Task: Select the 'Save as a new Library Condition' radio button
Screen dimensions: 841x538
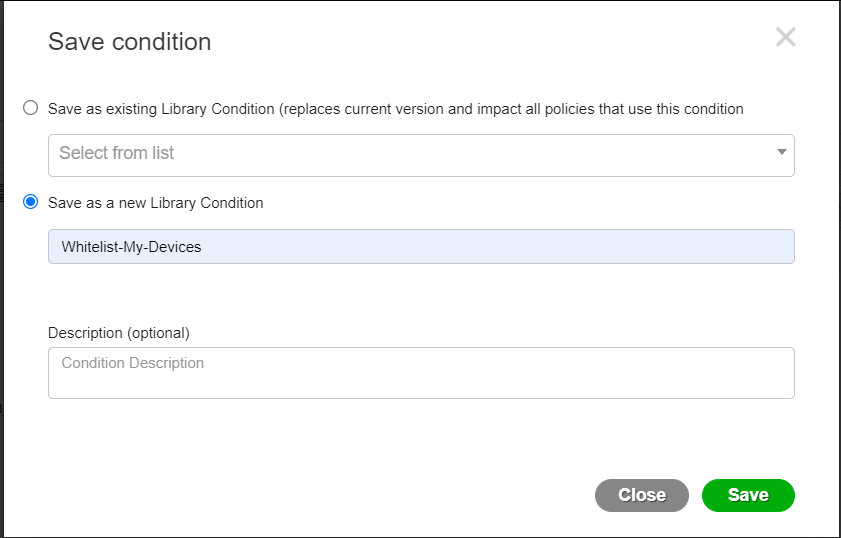Action: 31,202
